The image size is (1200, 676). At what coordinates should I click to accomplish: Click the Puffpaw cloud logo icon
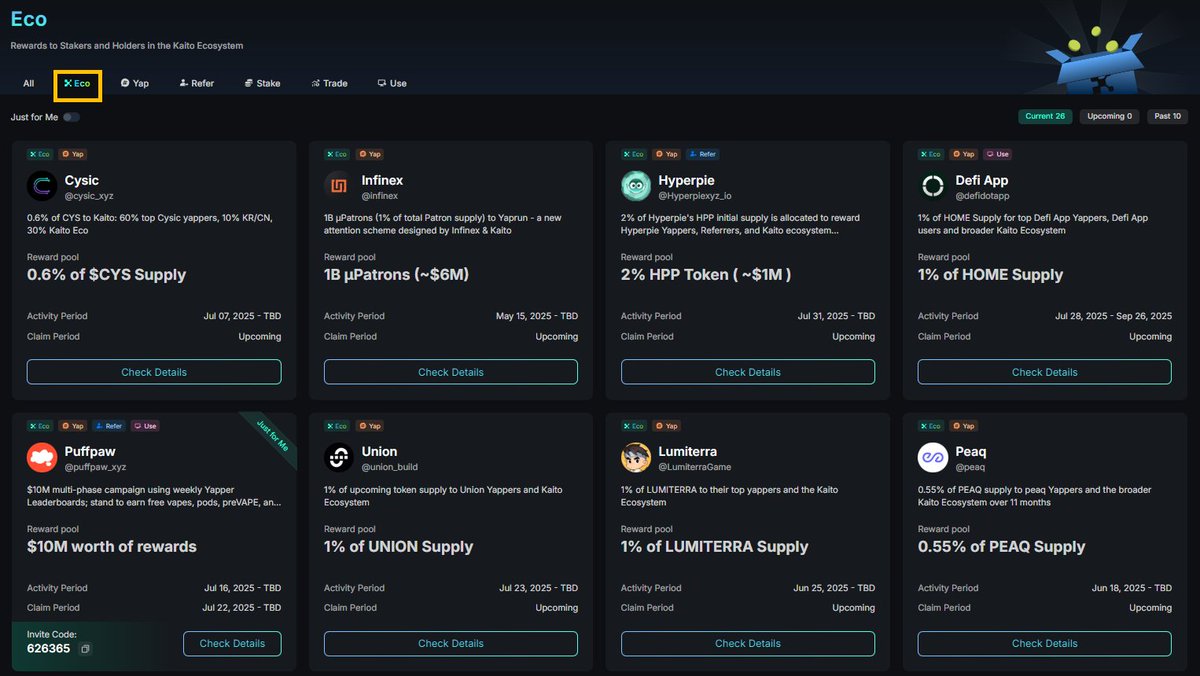point(42,457)
